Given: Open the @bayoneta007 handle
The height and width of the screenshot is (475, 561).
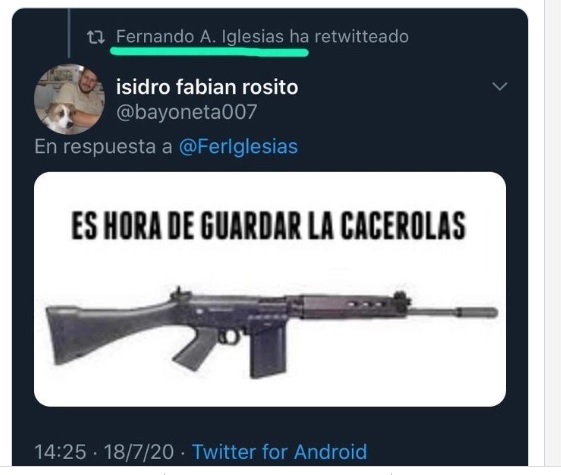Looking at the screenshot, I should point(186,112).
